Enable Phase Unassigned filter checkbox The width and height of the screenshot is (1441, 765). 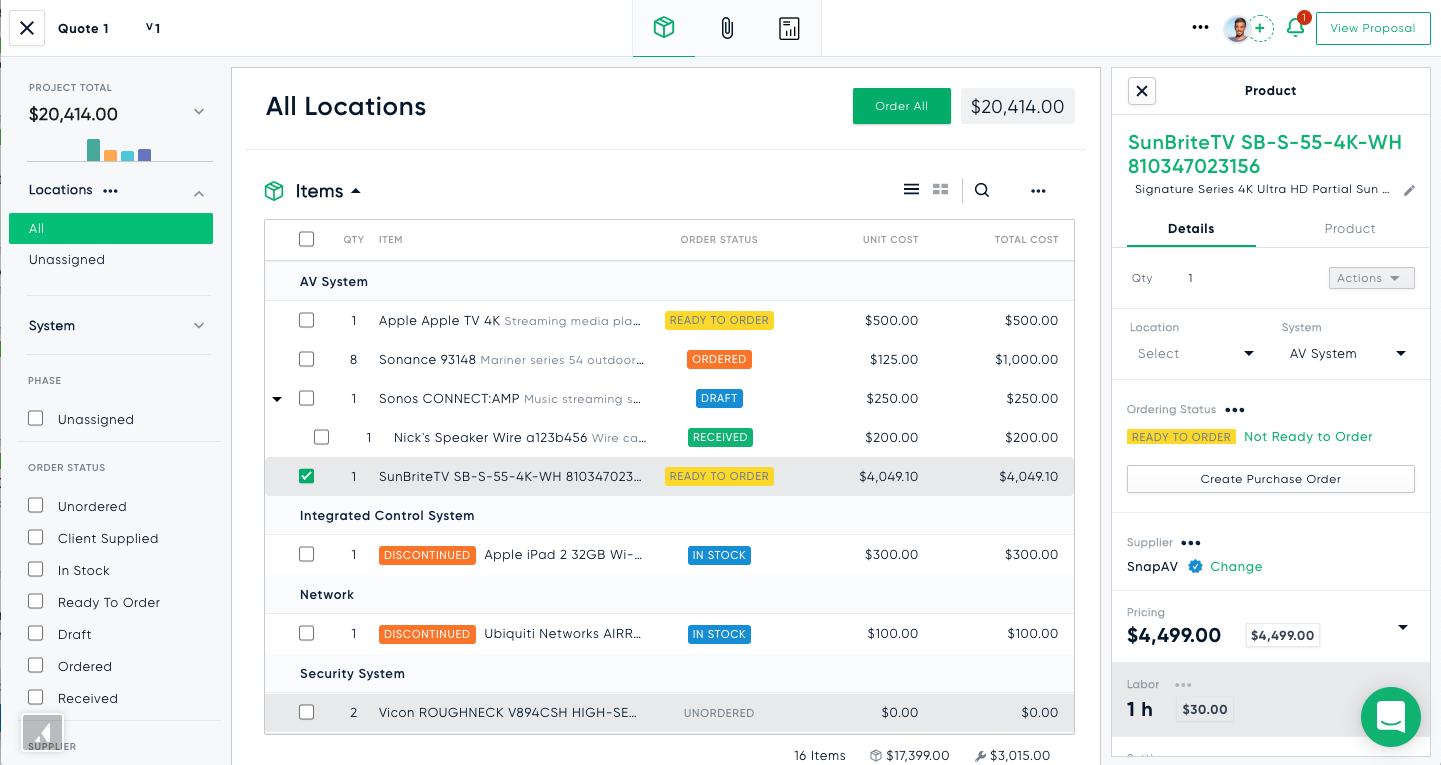(36, 419)
